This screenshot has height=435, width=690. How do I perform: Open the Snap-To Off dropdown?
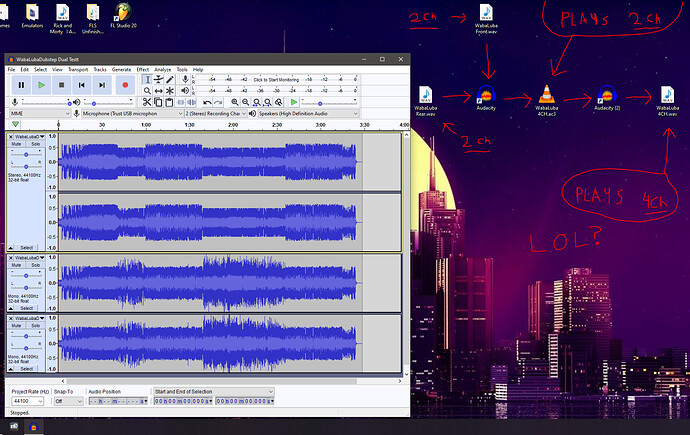[69, 401]
